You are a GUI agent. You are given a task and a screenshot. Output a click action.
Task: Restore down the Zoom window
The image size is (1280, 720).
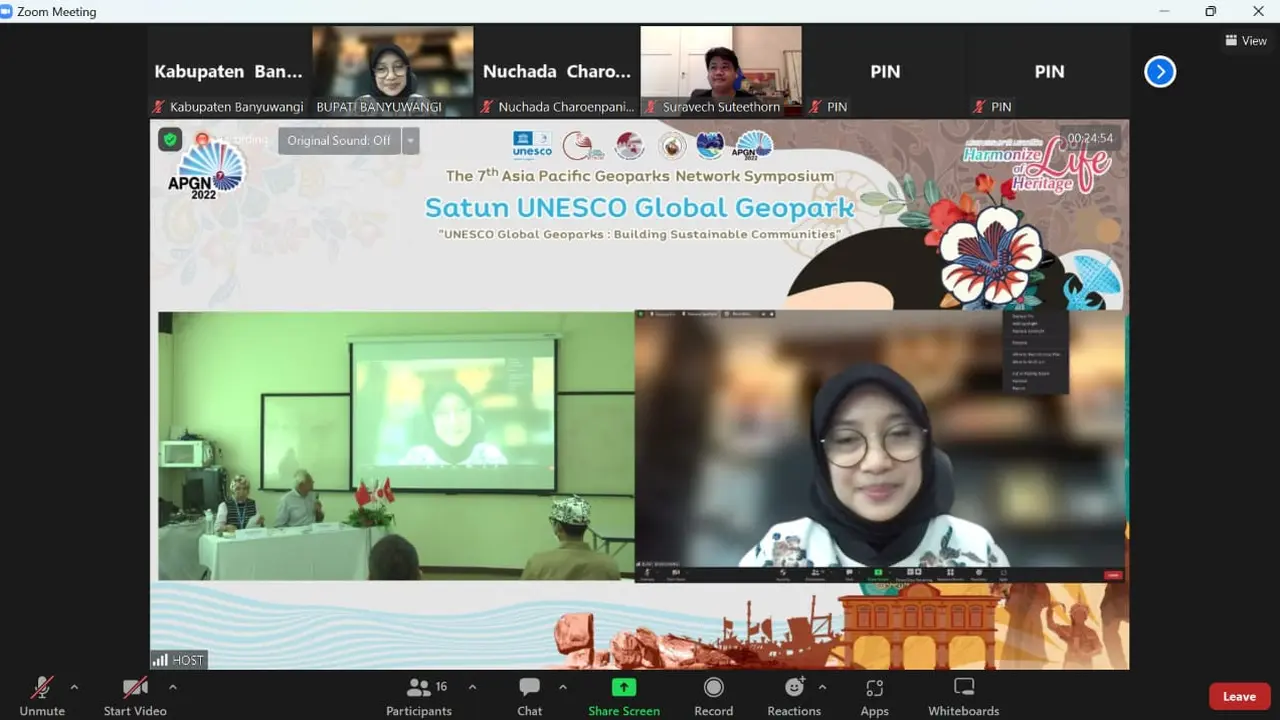pyautogui.click(x=1211, y=11)
